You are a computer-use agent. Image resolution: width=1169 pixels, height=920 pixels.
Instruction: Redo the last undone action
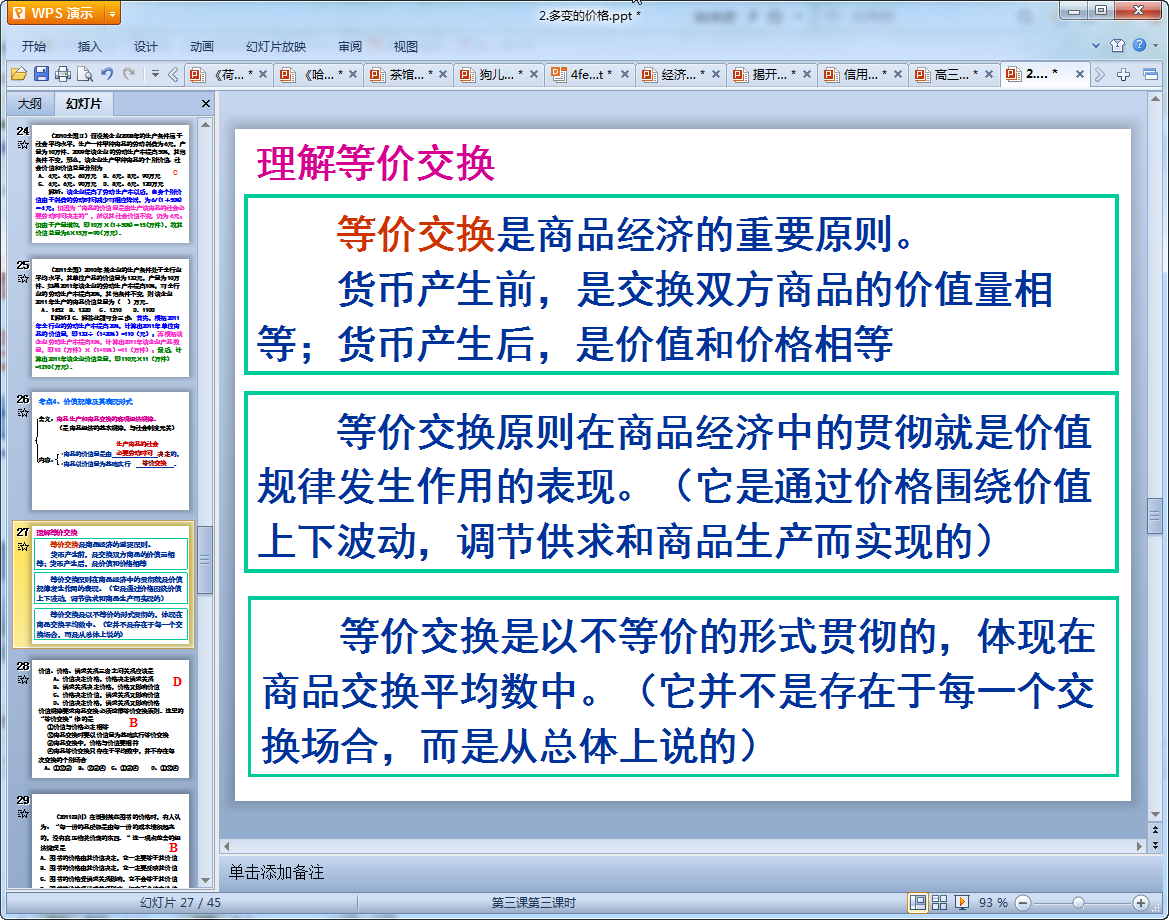[129, 74]
